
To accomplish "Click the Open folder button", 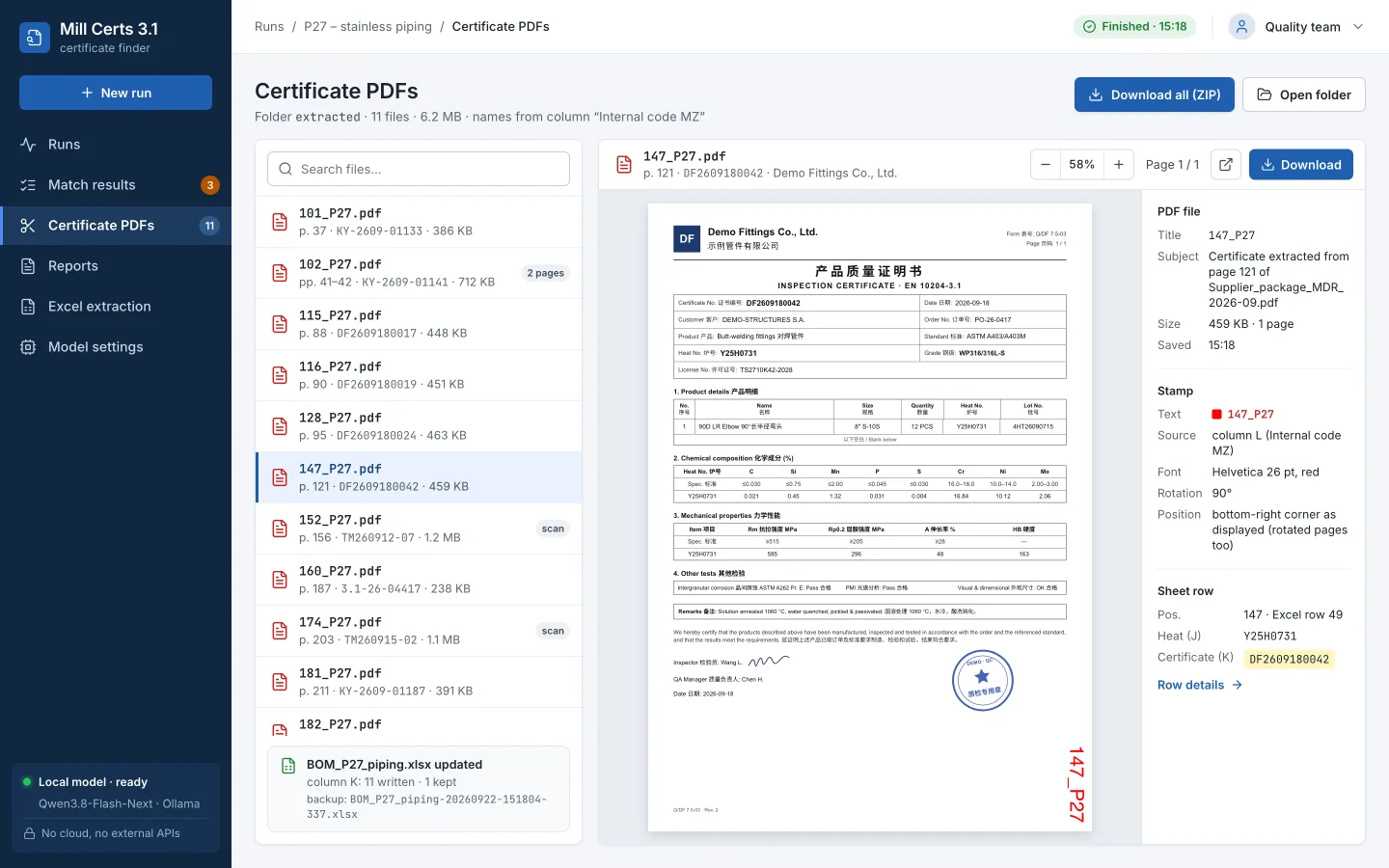I will pyautogui.click(x=1303, y=95).
